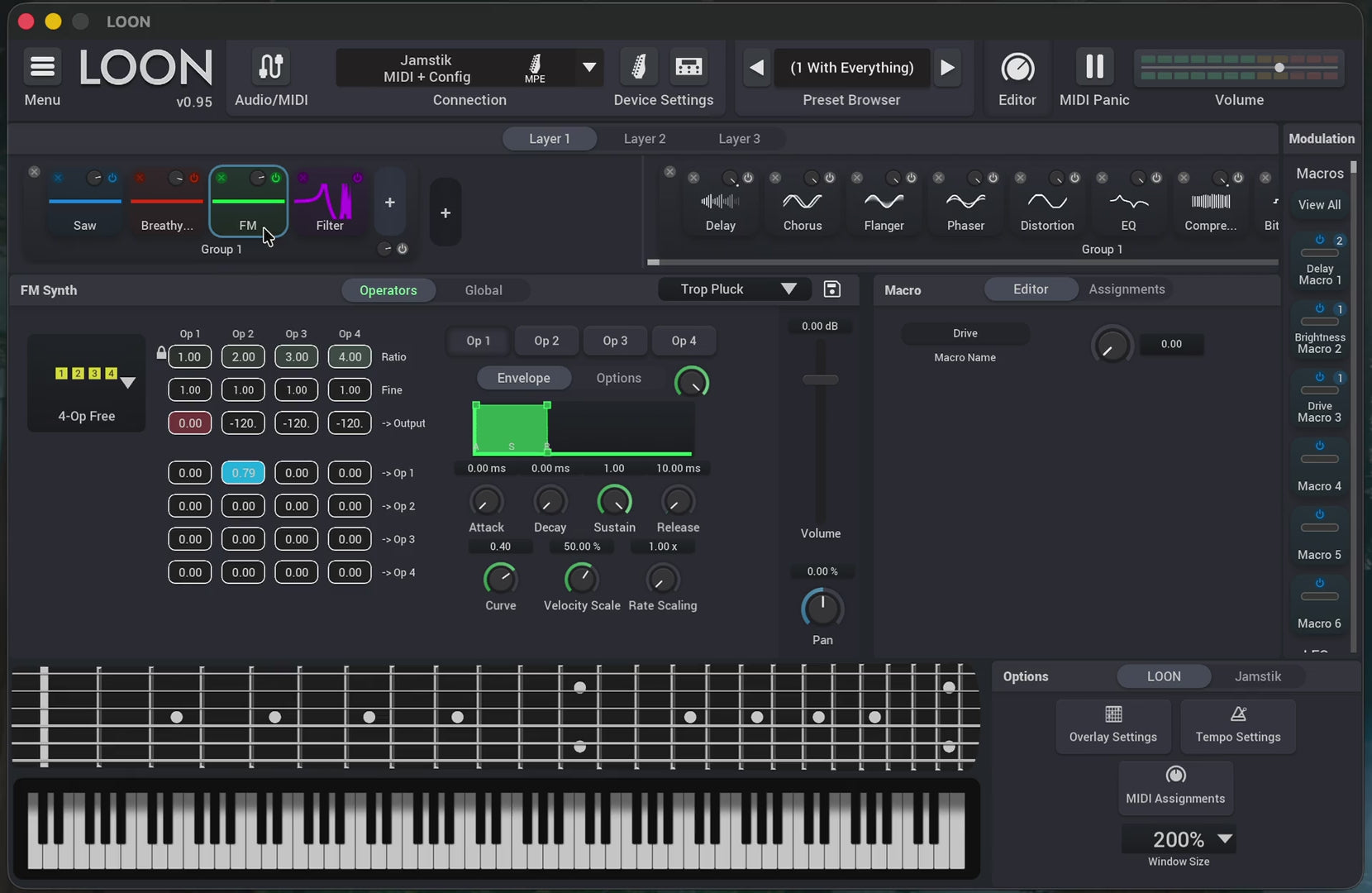Toggle the operator ratio lock icon

tap(161, 353)
